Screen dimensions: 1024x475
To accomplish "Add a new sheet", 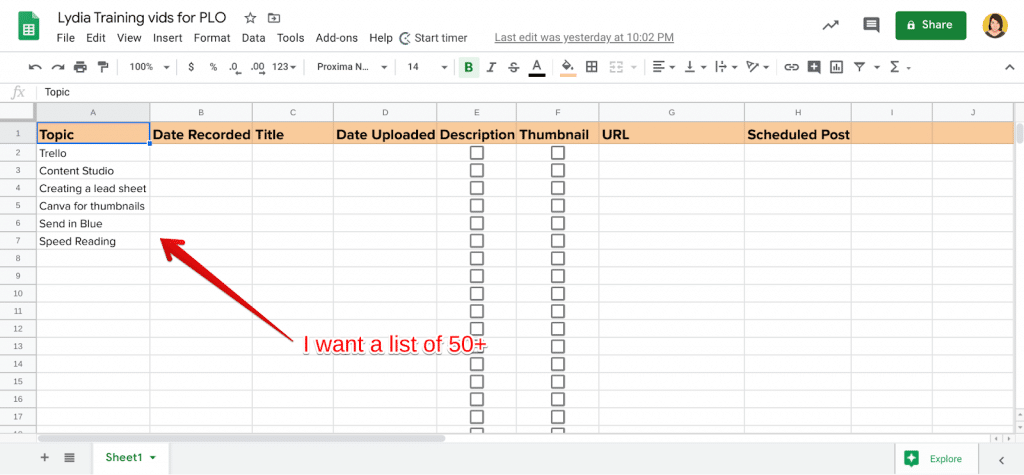I will (44, 457).
